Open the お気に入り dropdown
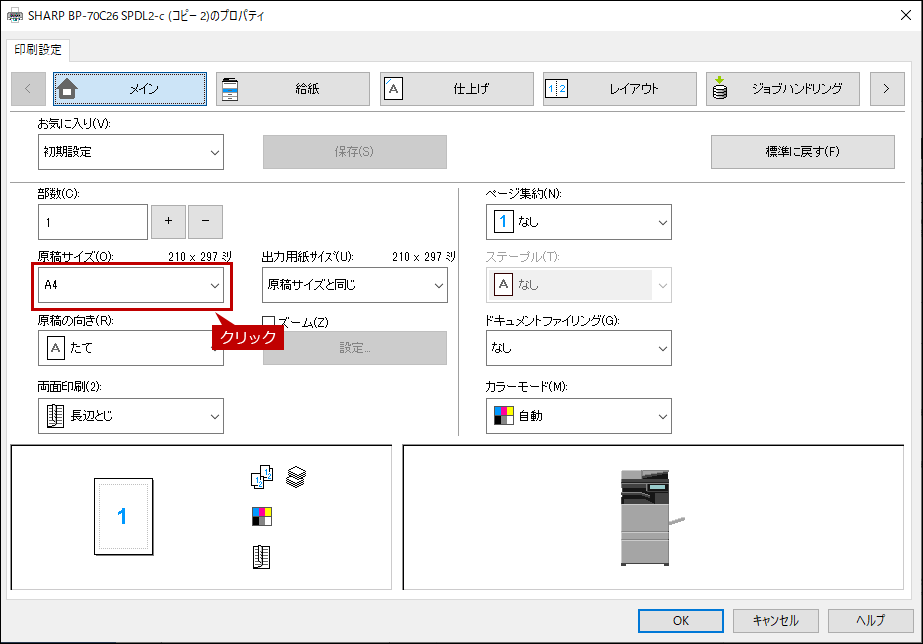This screenshot has height=644, width=923. click(131, 152)
